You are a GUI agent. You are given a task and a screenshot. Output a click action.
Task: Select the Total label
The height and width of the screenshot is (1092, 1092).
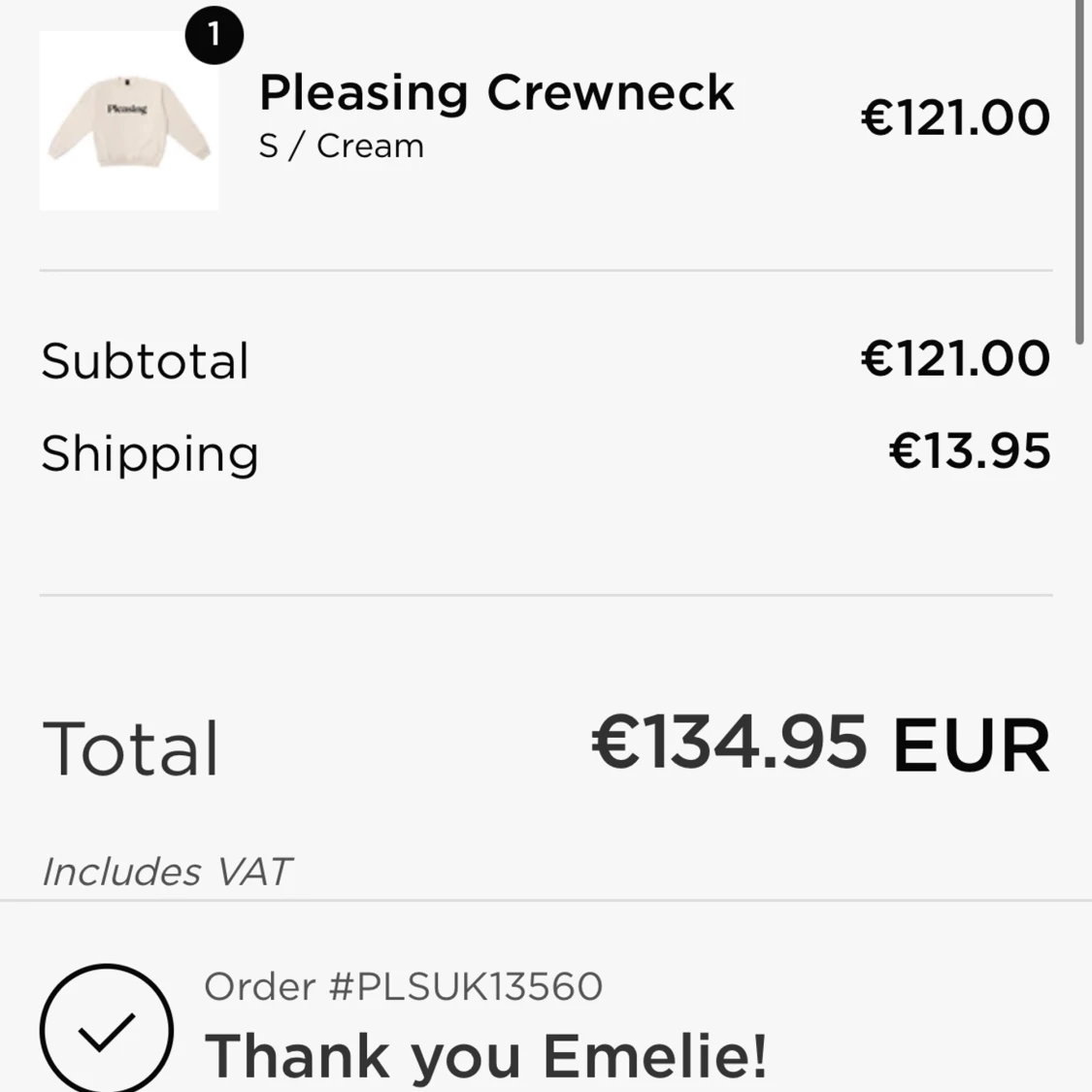[130, 748]
